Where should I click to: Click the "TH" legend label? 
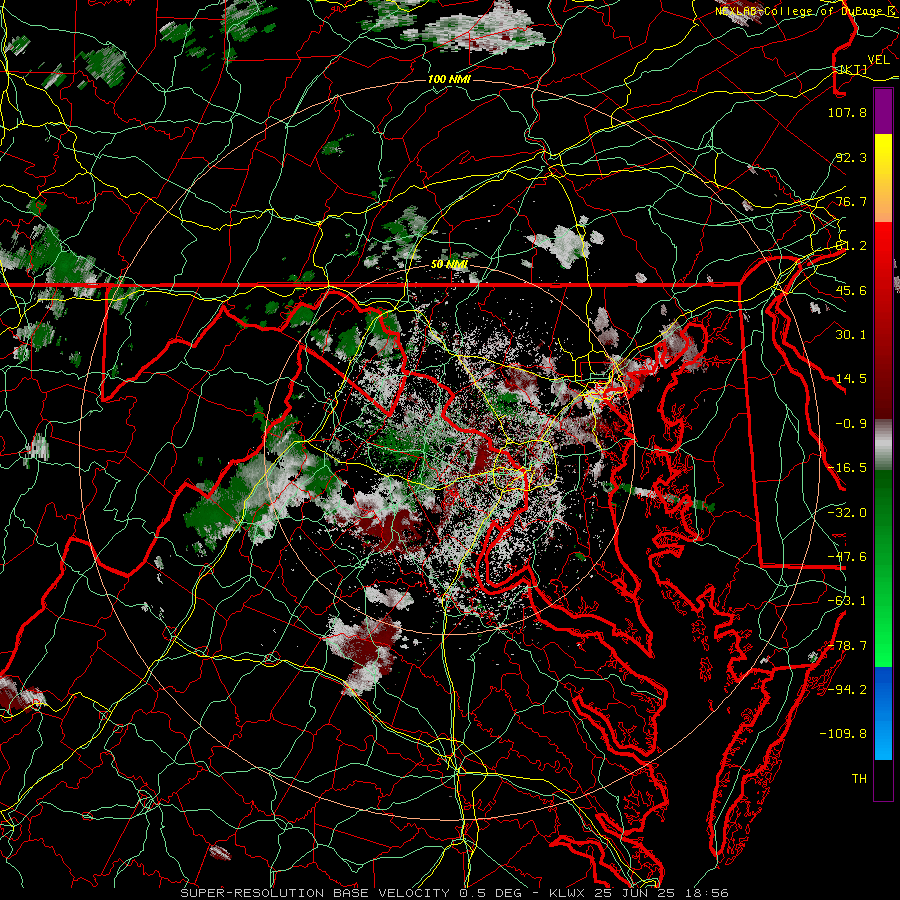859,779
